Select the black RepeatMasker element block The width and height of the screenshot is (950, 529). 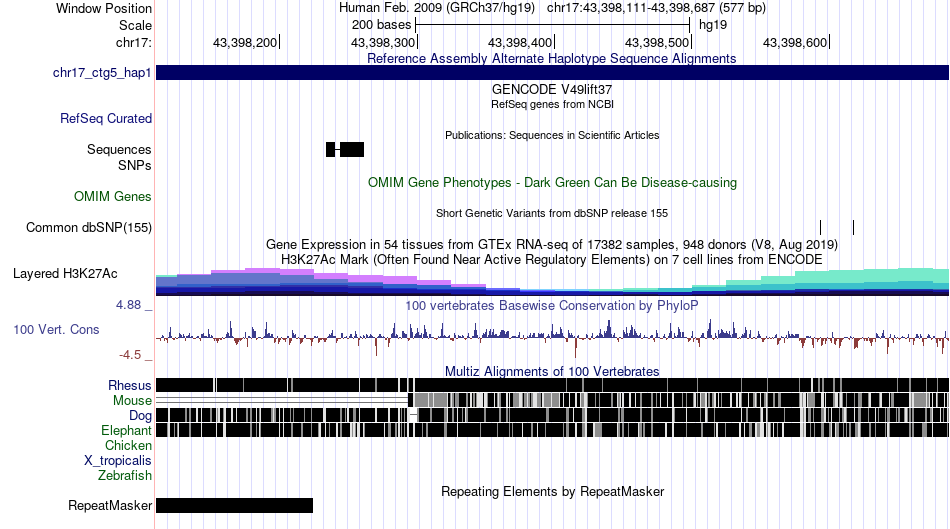click(x=234, y=505)
